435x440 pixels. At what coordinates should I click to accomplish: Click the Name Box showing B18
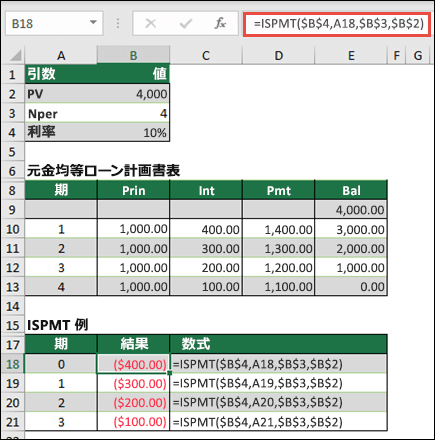54,23
